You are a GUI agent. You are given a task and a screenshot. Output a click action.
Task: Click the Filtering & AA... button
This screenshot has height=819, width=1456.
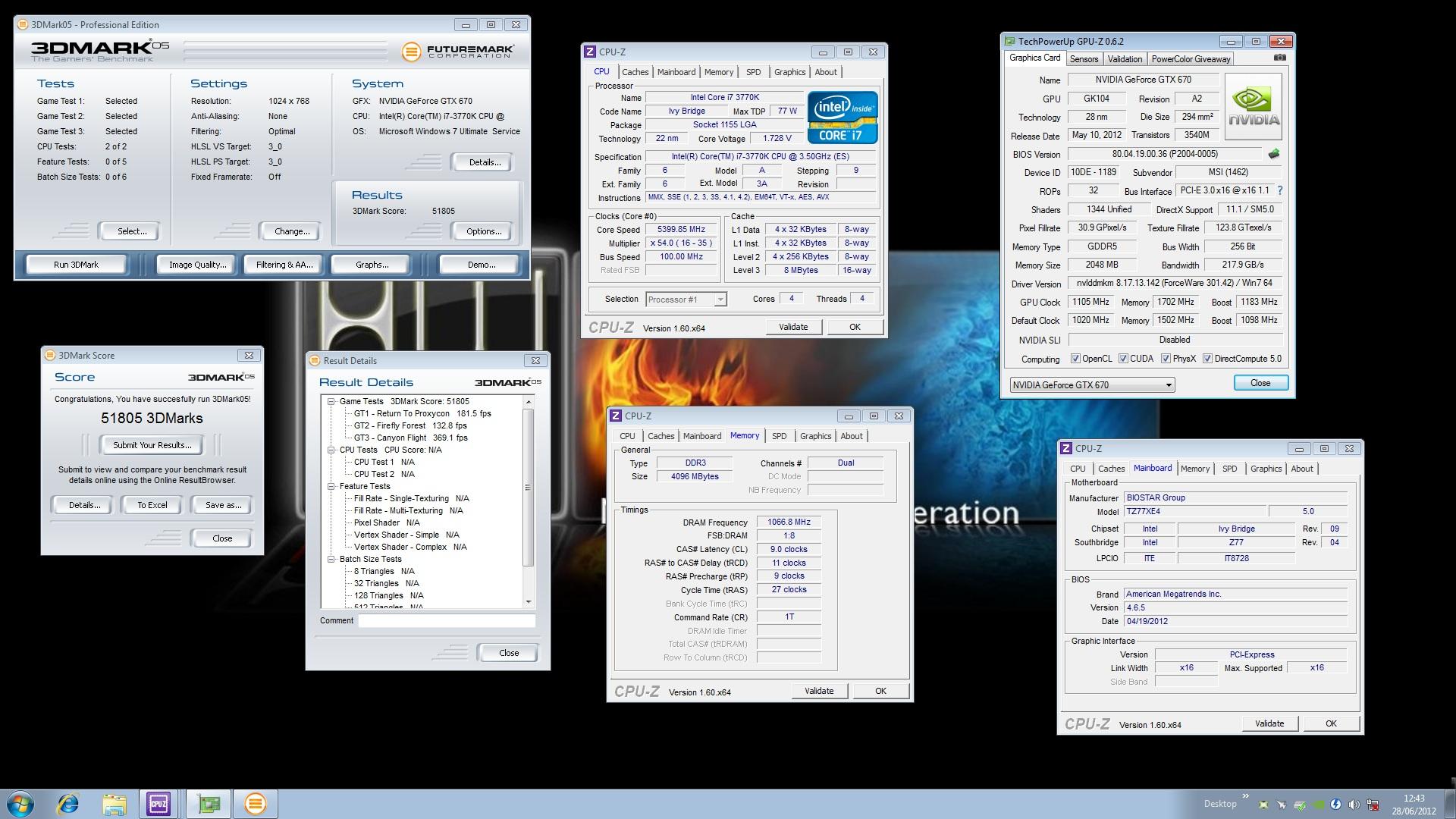(284, 265)
